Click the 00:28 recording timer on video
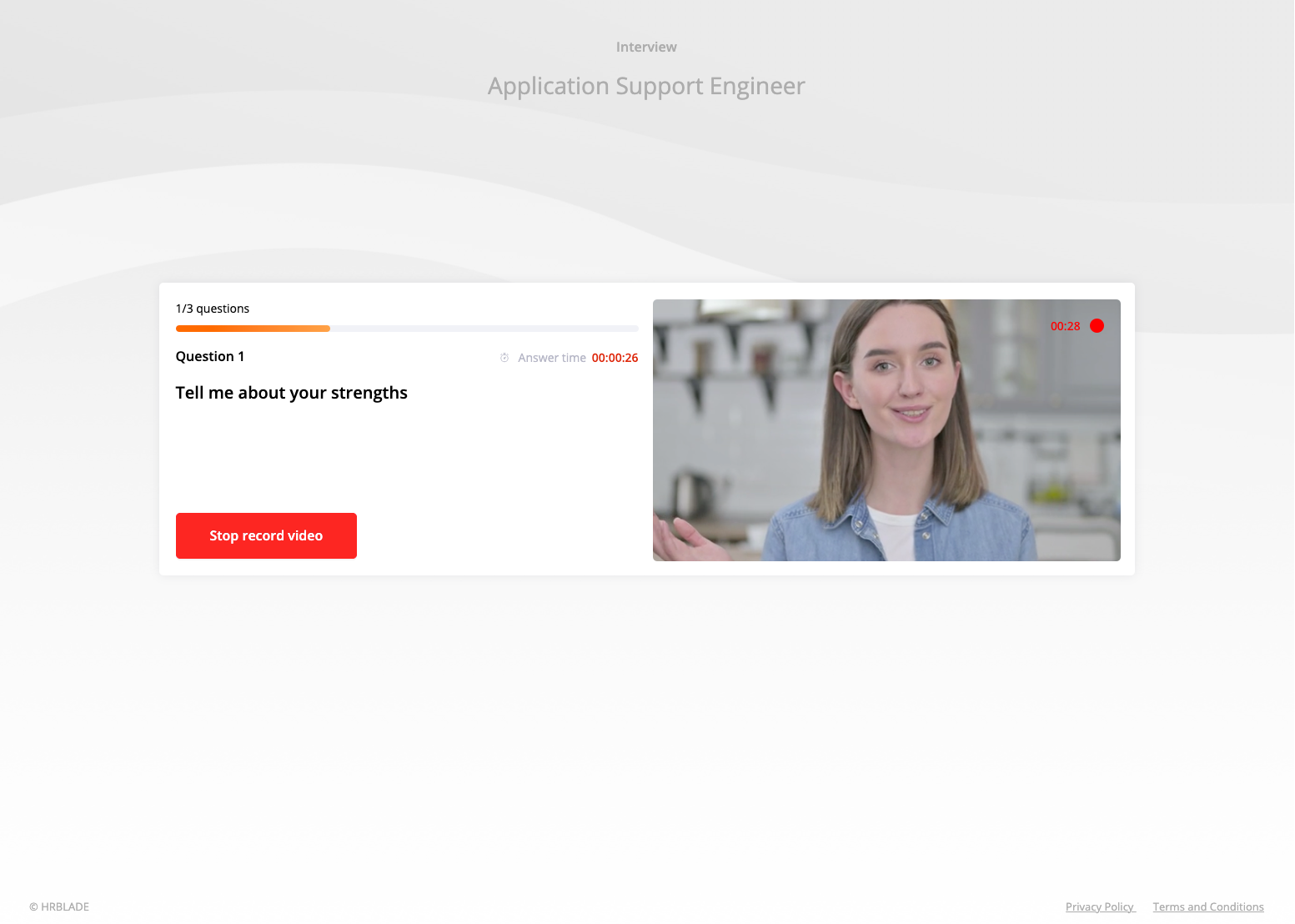 click(x=1065, y=326)
